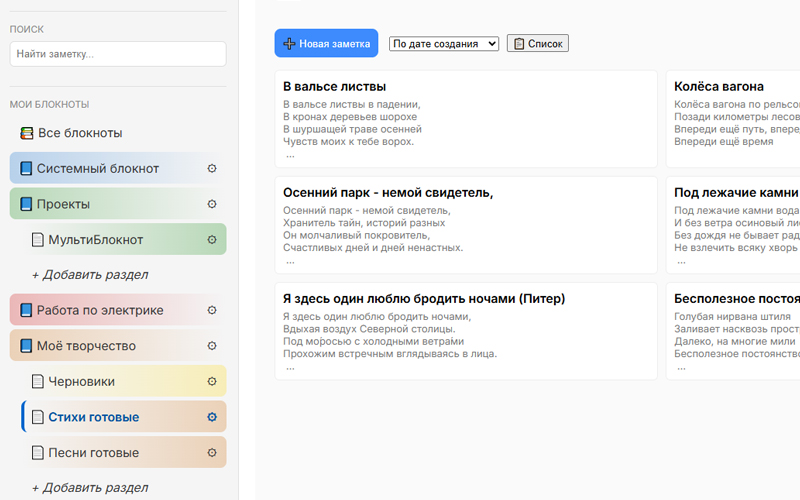The image size is (800, 500).
Task: Click the page icon of Стихи готовые
Action: (38, 417)
